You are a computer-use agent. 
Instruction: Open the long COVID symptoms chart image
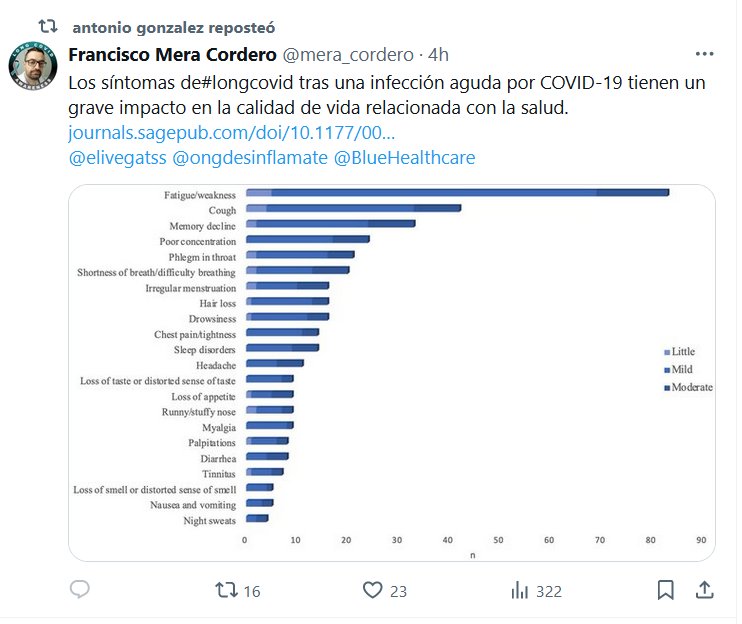click(391, 372)
